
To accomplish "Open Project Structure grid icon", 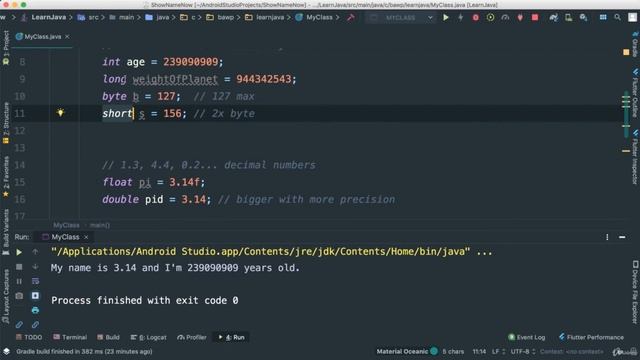I will [x=603, y=18].
